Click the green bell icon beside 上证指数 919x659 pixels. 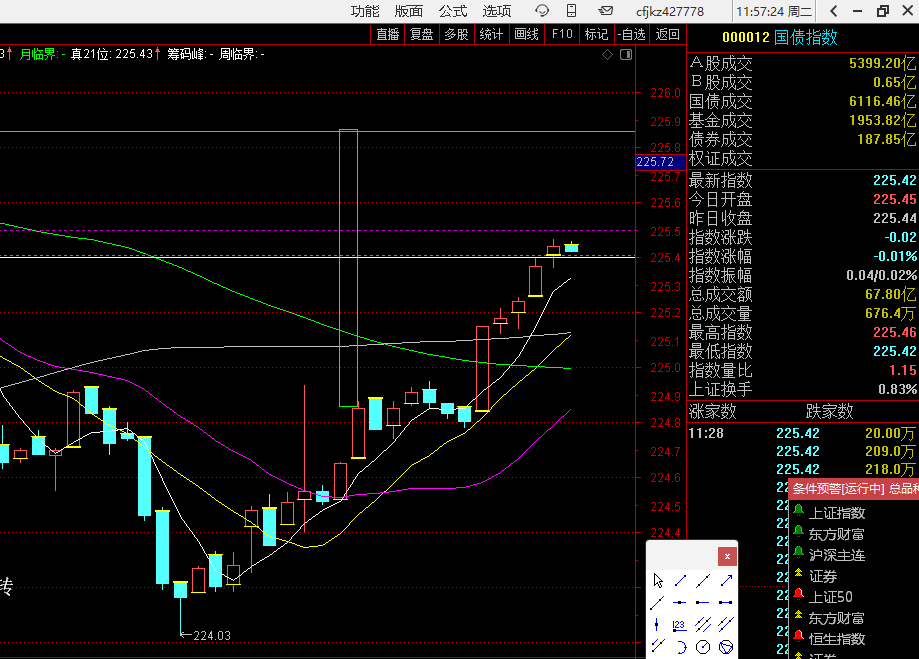tap(798, 510)
